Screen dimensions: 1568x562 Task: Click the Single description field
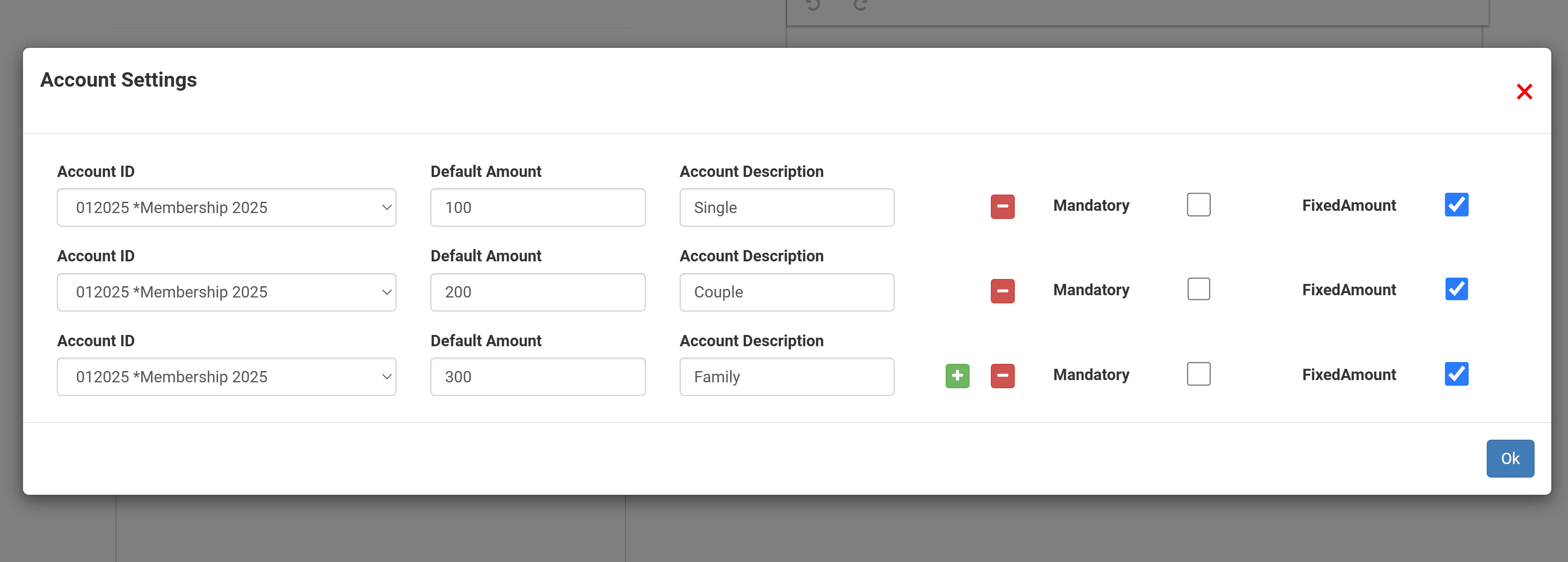tap(786, 207)
